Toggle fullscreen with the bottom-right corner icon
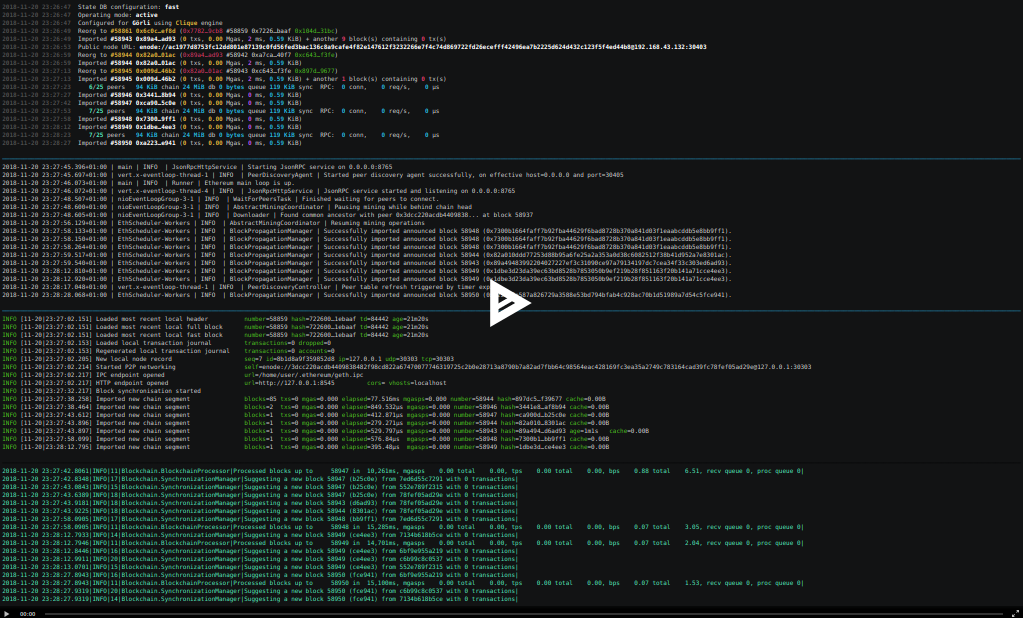 [1013, 613]
